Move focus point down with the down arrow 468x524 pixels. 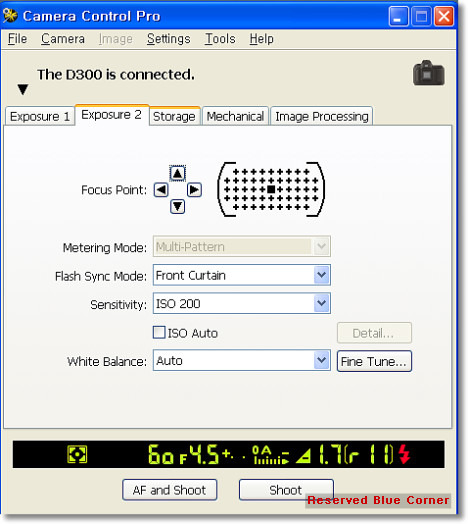click(x=178, y=207)
